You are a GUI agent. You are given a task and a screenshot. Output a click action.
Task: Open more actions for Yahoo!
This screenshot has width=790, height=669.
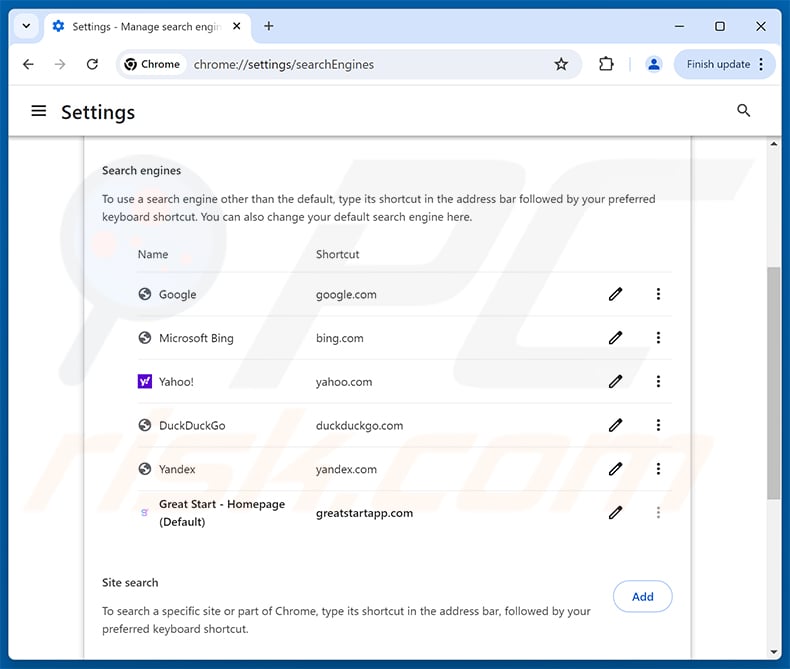coord(658,381)
